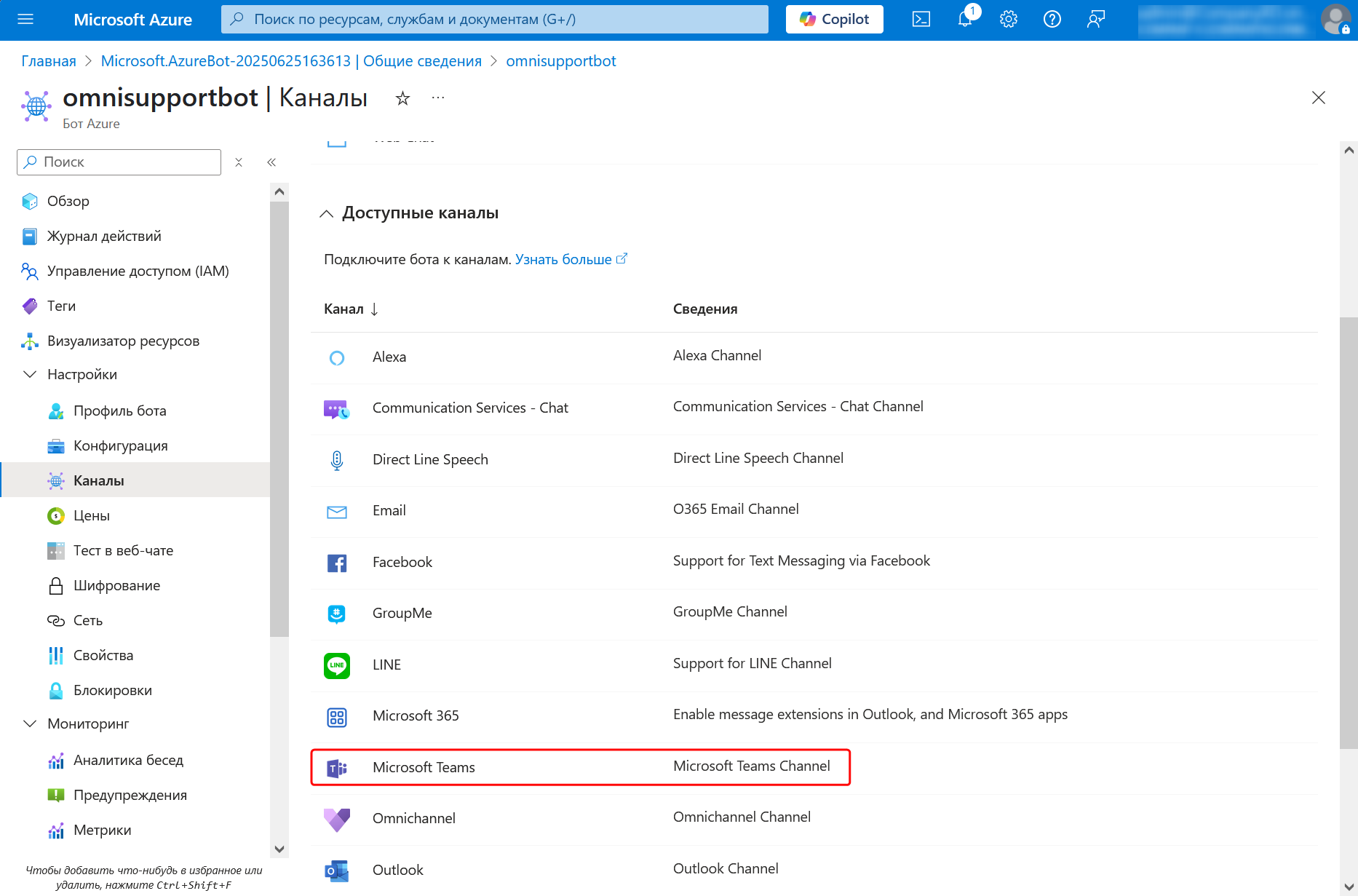
Task: Open Конфигурация settings page
Action: click(x=121, y=446)
